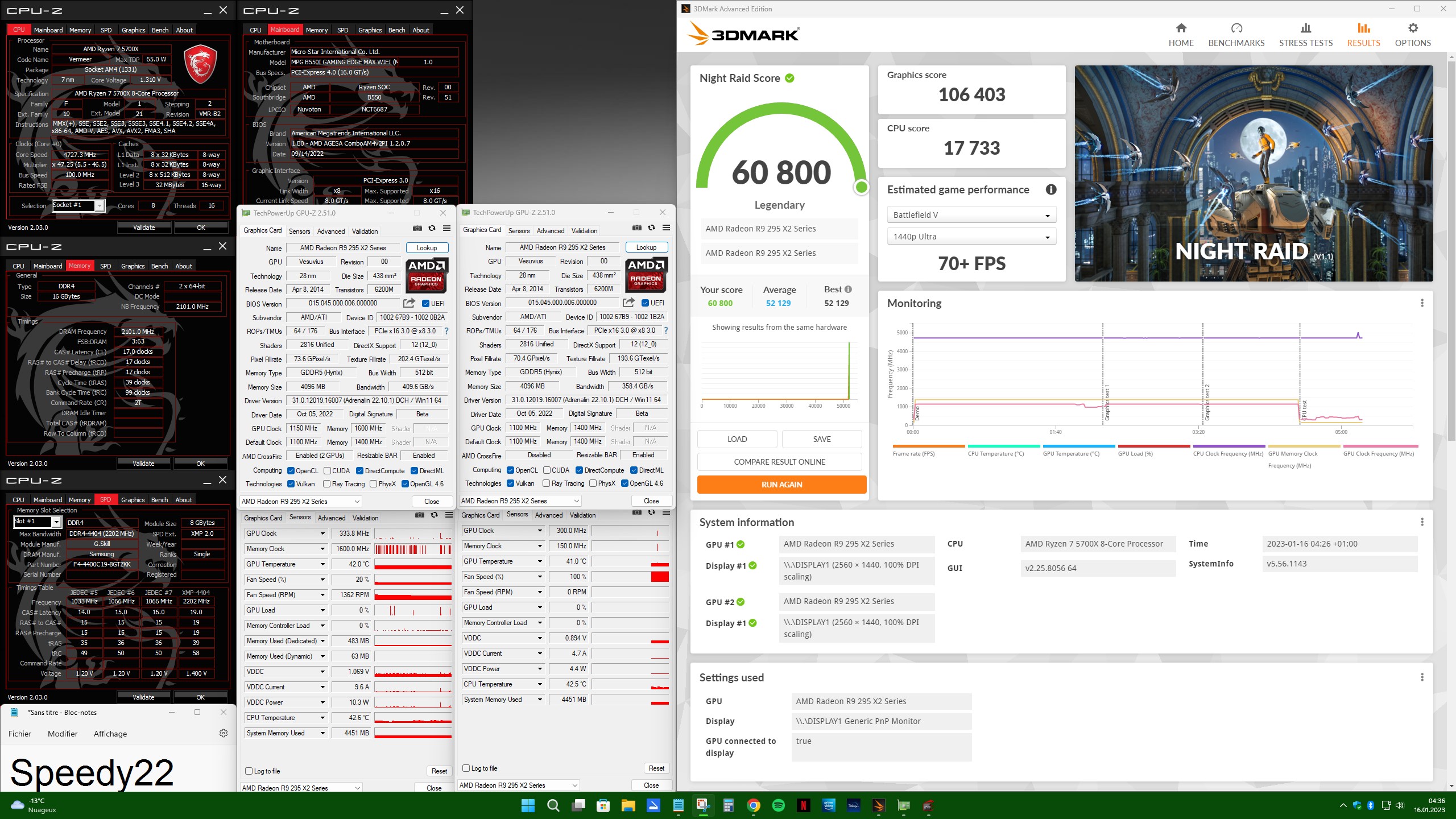The image size is (1456, 819).
Task: Open the Monitoring panel three-dot menu
Action: 1422,303
